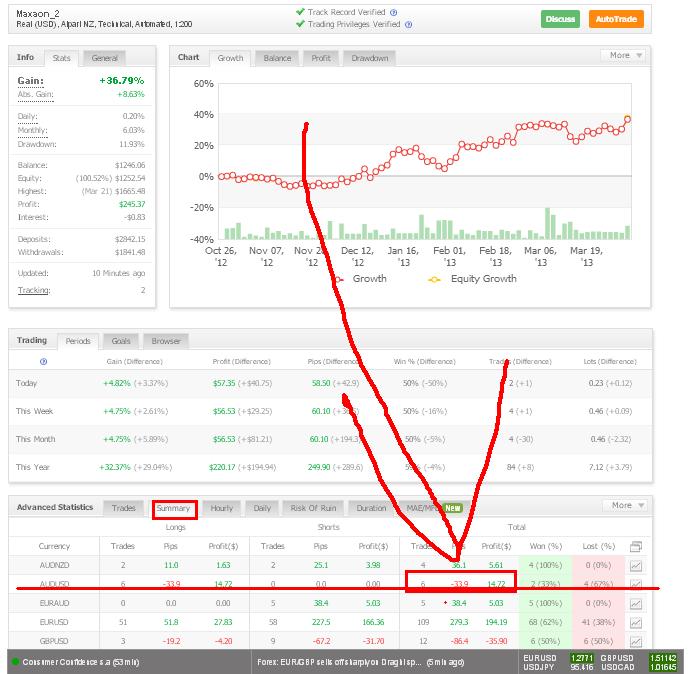The width and height of the screenshot is (690, 674).
Task: Click the This Week row label
Action: click(34, 411)
